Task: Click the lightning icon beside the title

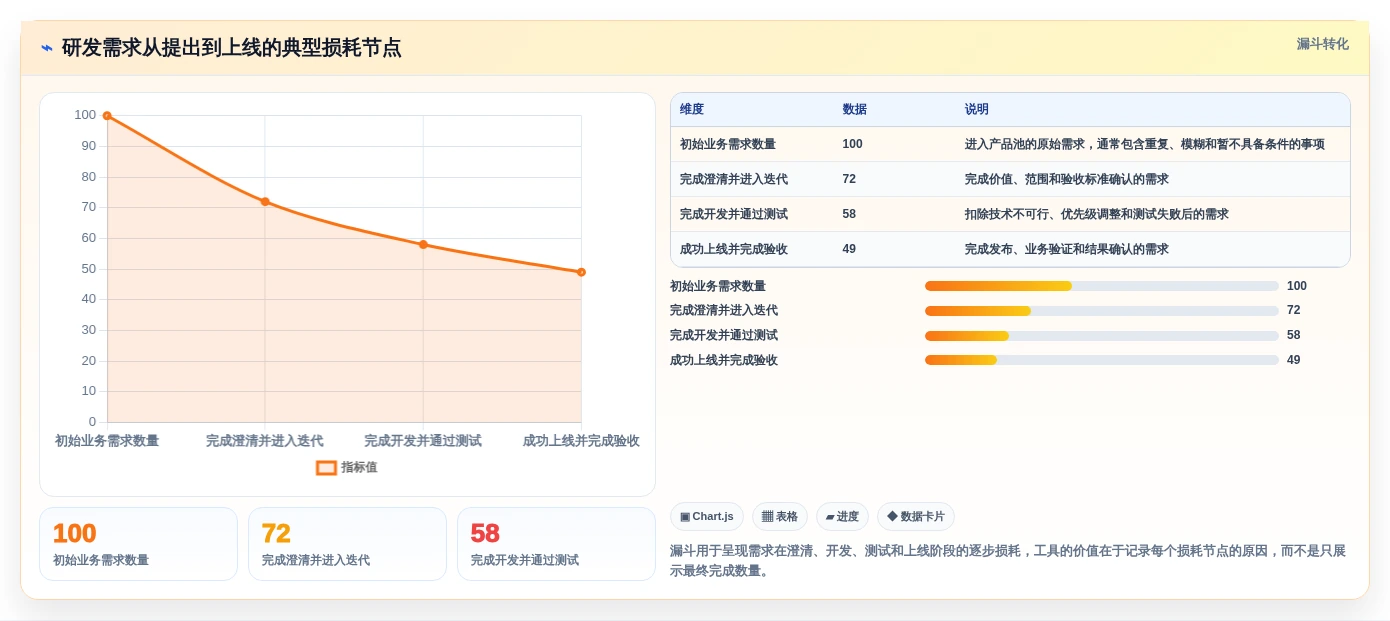Action: coord(47,47)
